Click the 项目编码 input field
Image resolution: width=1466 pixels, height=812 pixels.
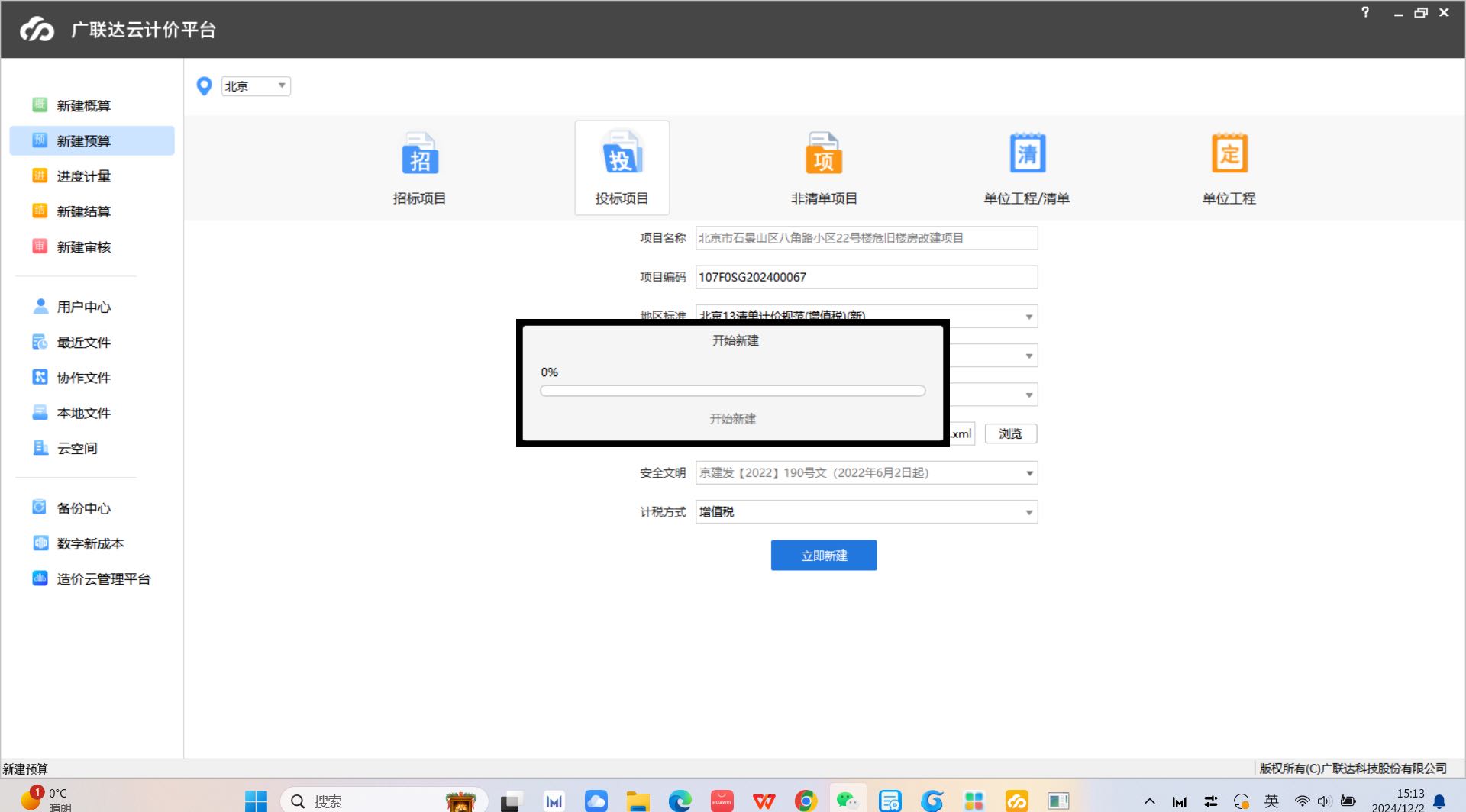click(x=867, y=277)
